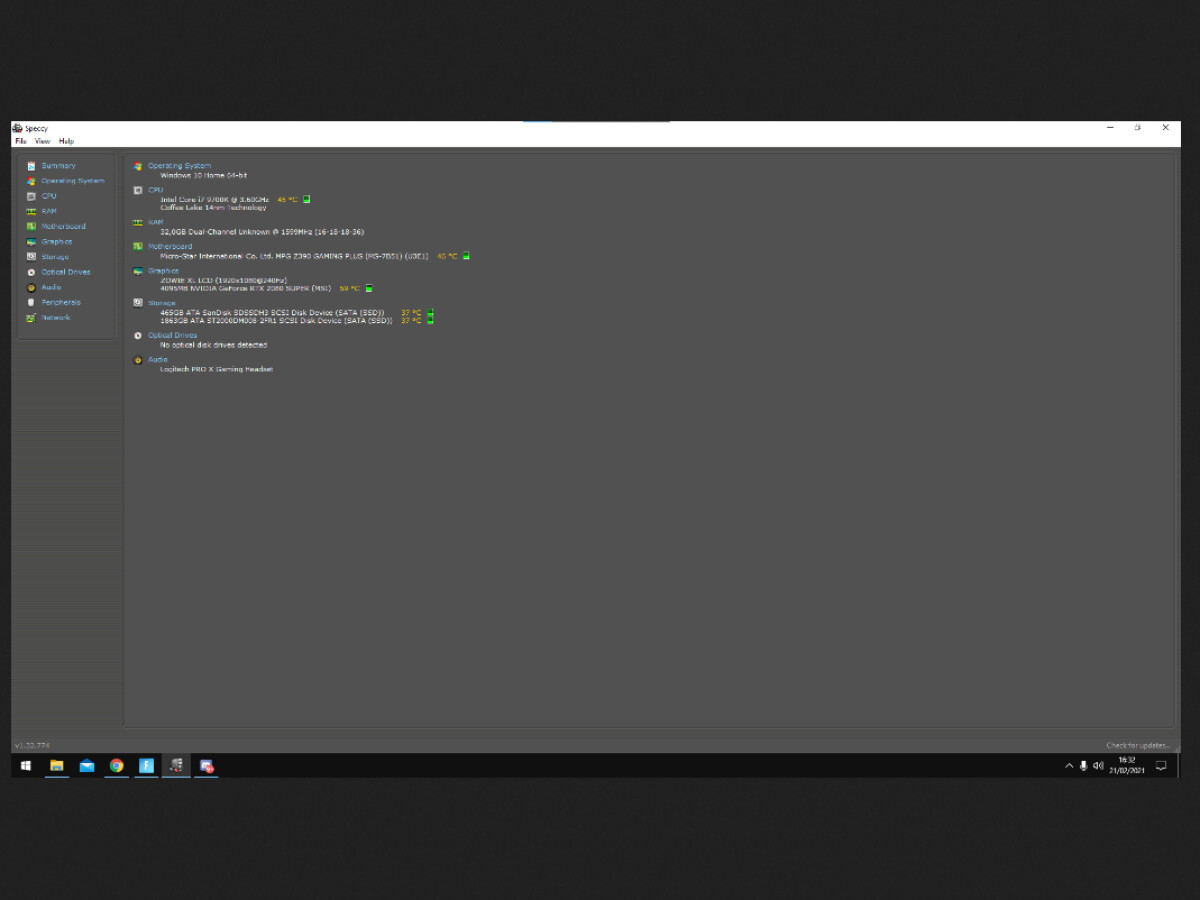The height and width of the screenshot is (900, 1200).
Task: Open the File menu
Action: click(21, 141)
